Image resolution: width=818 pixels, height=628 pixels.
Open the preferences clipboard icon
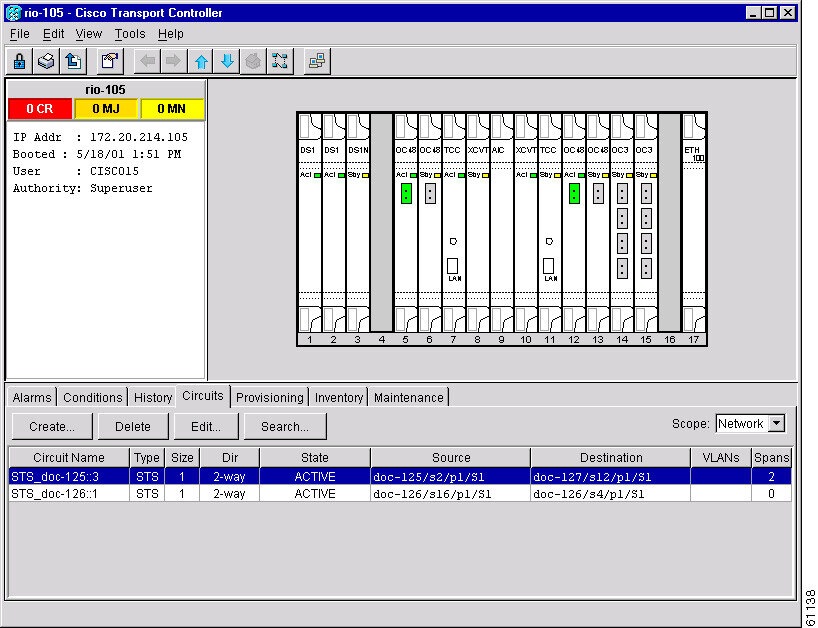click(110, 62)
